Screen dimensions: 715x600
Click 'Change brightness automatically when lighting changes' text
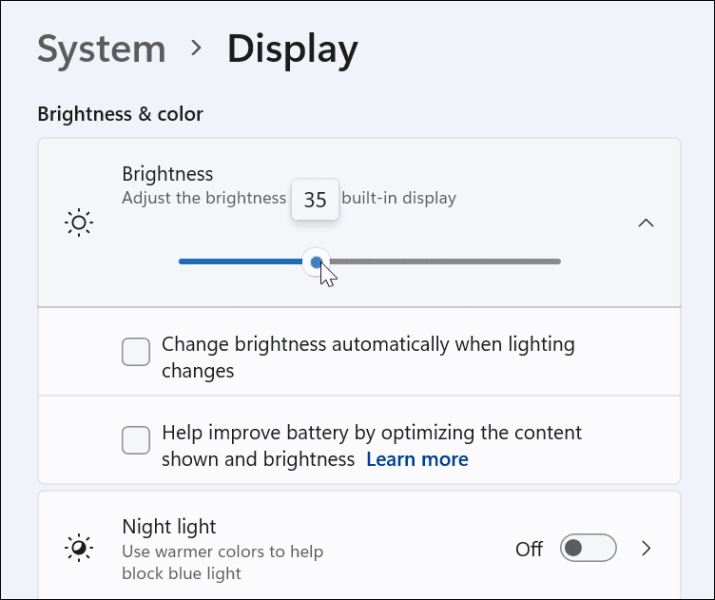[368, 357]
